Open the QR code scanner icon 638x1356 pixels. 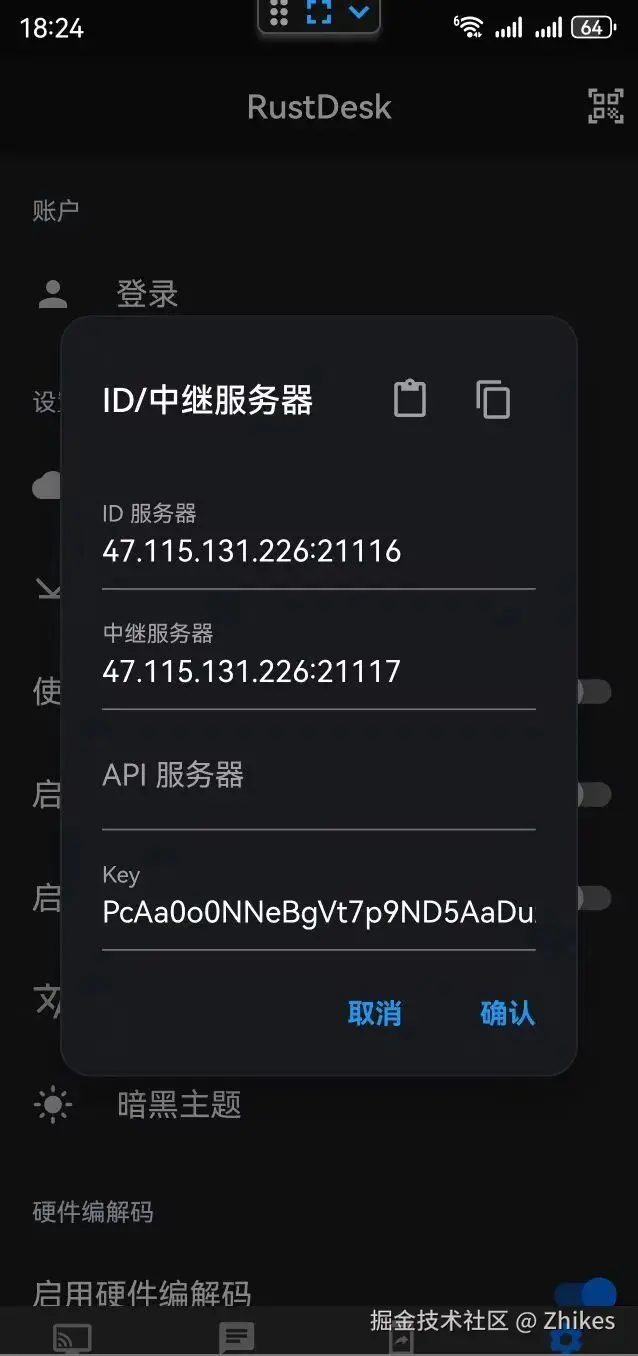click(605, 107)
